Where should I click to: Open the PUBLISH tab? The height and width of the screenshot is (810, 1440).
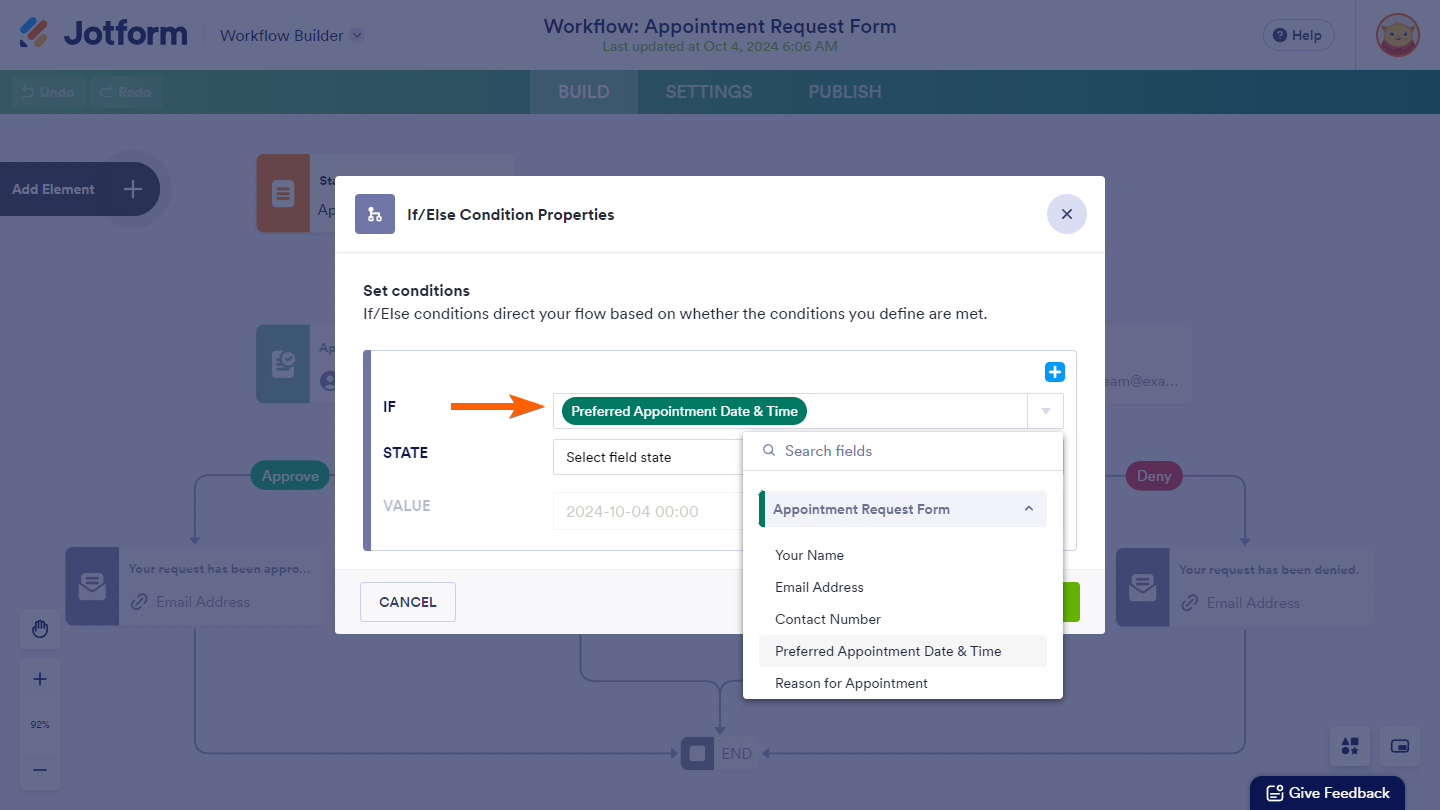click(845, 92)
